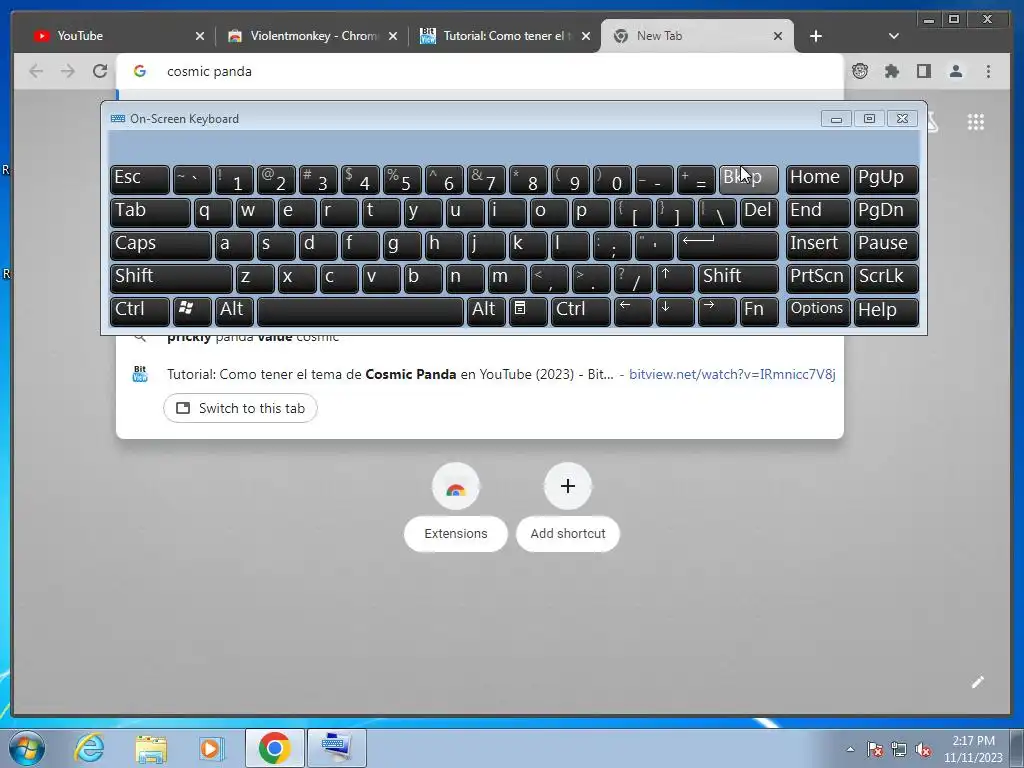Viewport: 1024px width, 768px height.
Task: Close the Tutorial: Como tener tab
Action: tap(586, 36)
